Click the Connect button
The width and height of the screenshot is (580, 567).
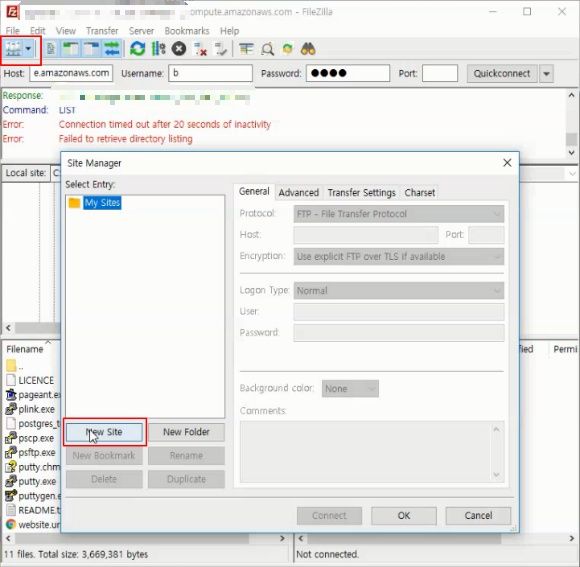click(x=329, y=516)
